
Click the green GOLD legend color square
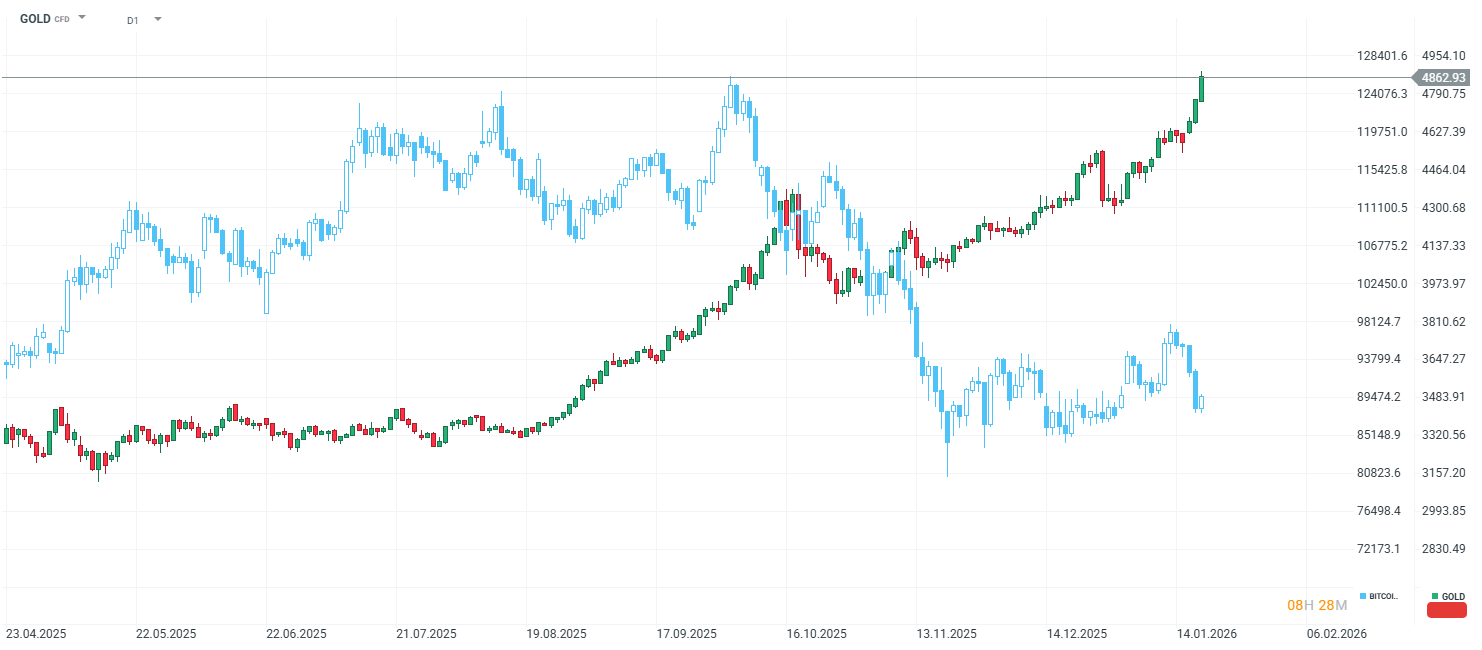[x=1434, y=596]
